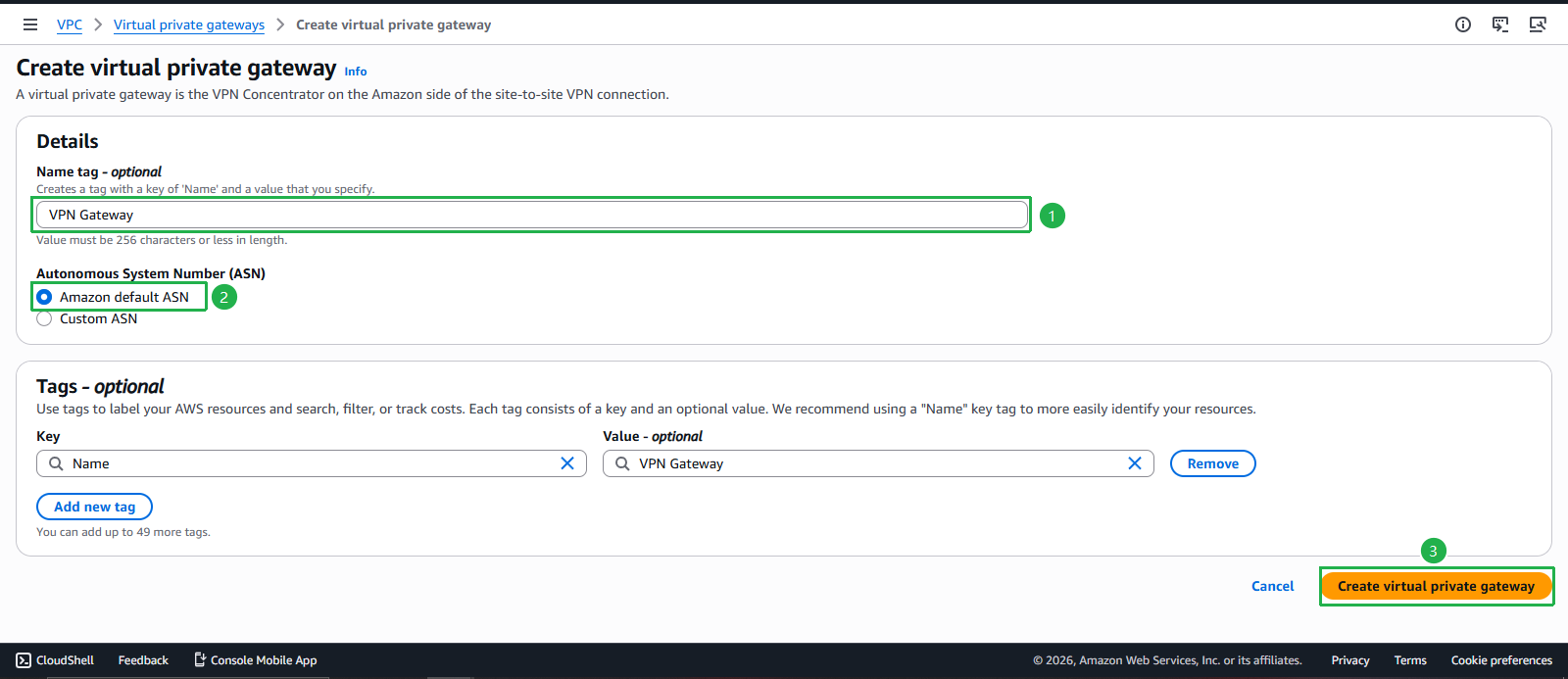Clear the Name key field with X
Screen dimensions: 1568x679
567,463
